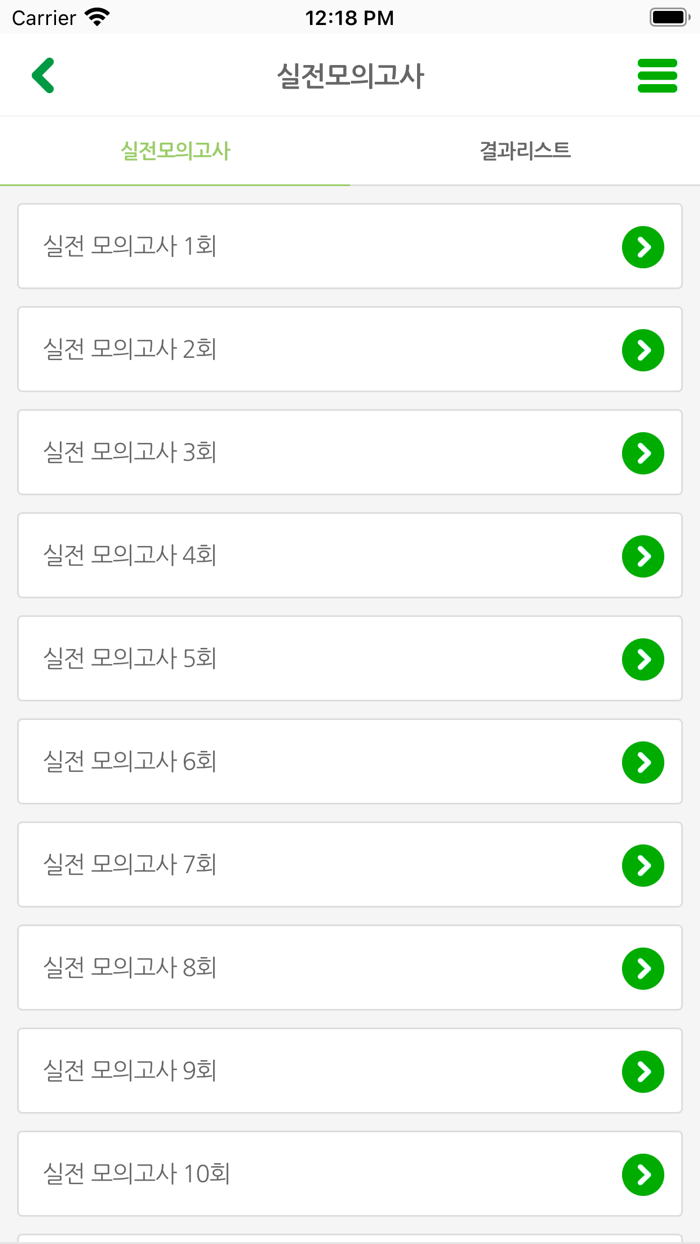Select the 실전모의고사 tab
The height and width of the screenshot is (1244, 700).
[175, 150]
